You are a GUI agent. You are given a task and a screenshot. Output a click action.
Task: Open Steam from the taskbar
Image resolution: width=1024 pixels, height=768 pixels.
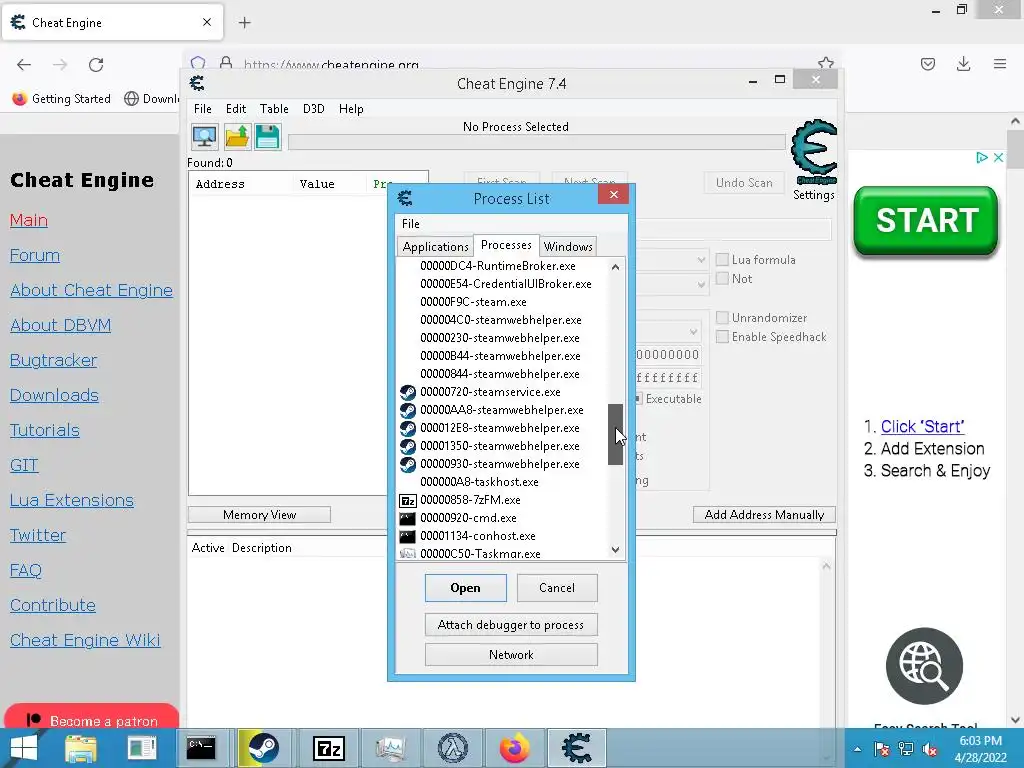262,748
